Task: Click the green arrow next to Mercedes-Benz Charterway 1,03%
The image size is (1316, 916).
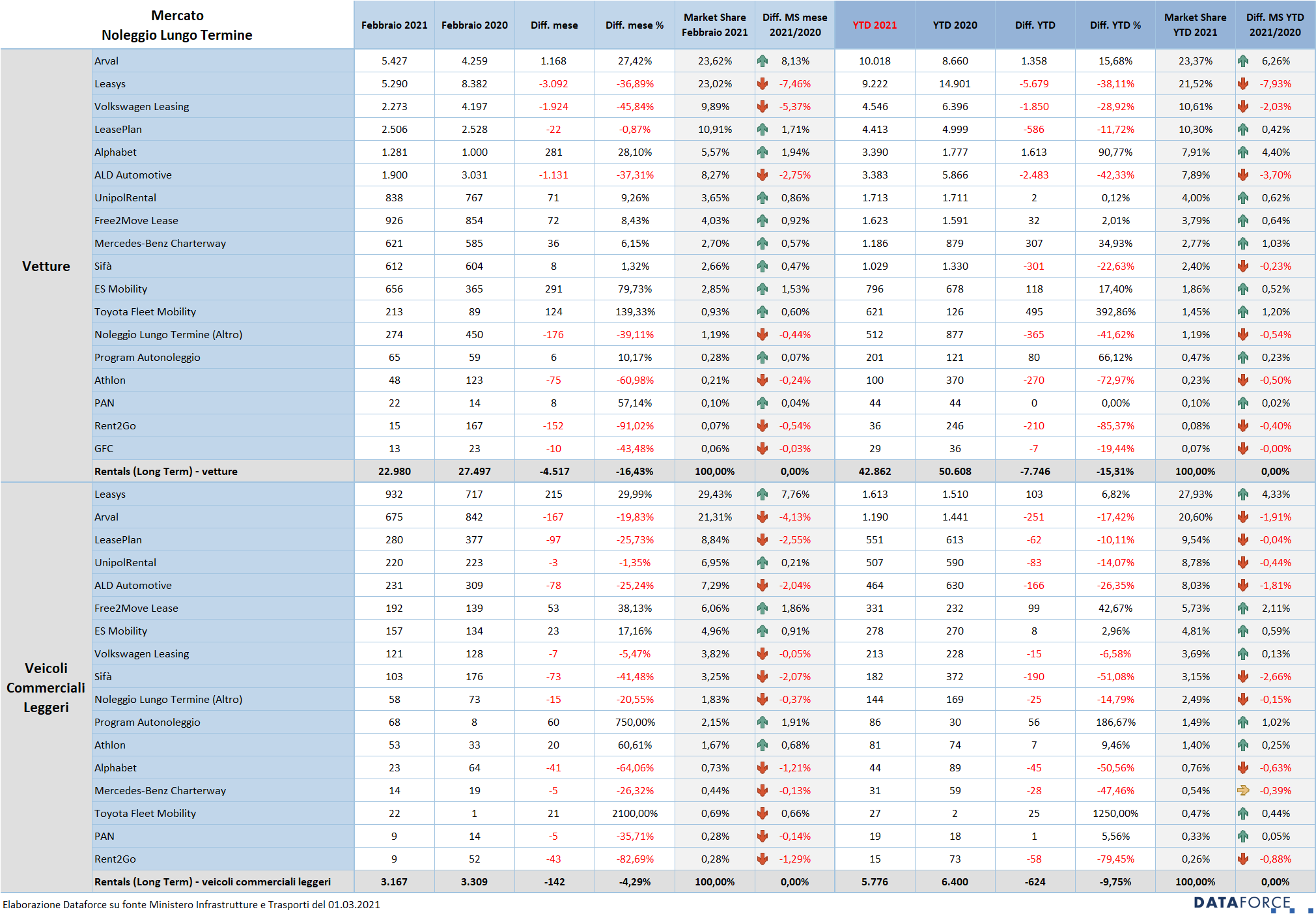Action: click(1243, 243)
